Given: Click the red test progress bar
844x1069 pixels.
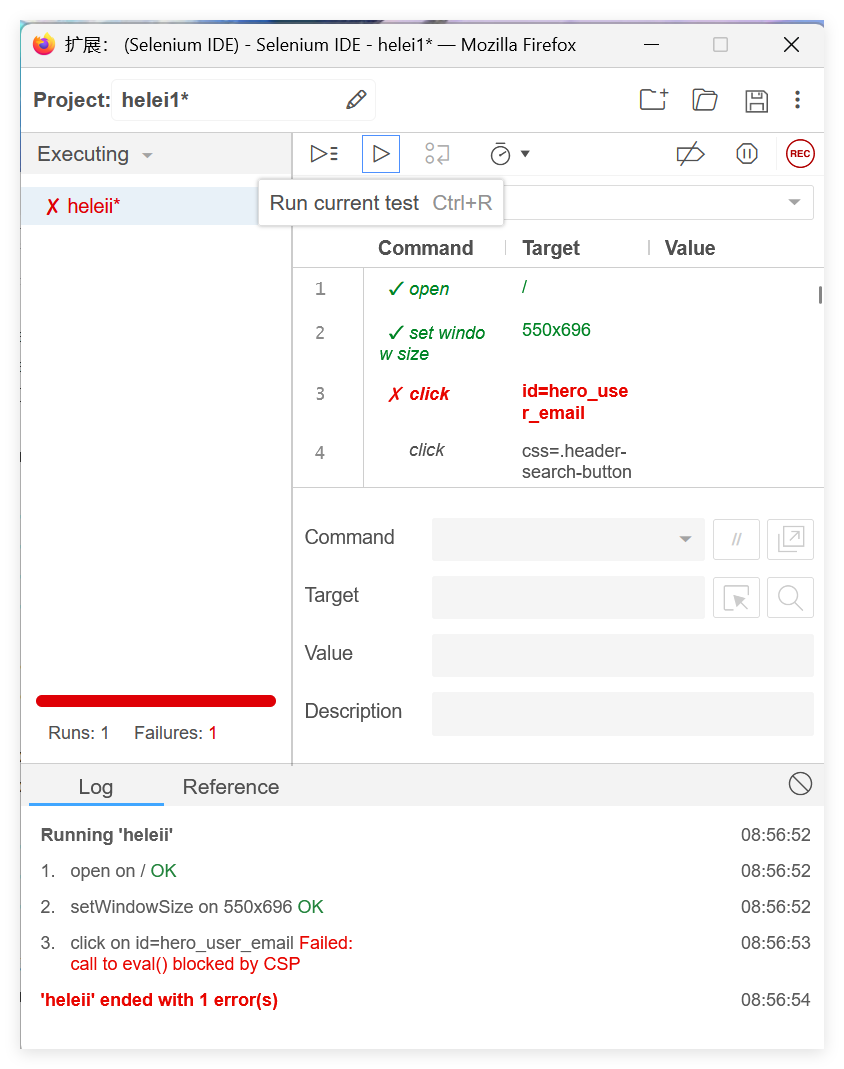Looking at the screenshot, I should [x=155, y=701].
